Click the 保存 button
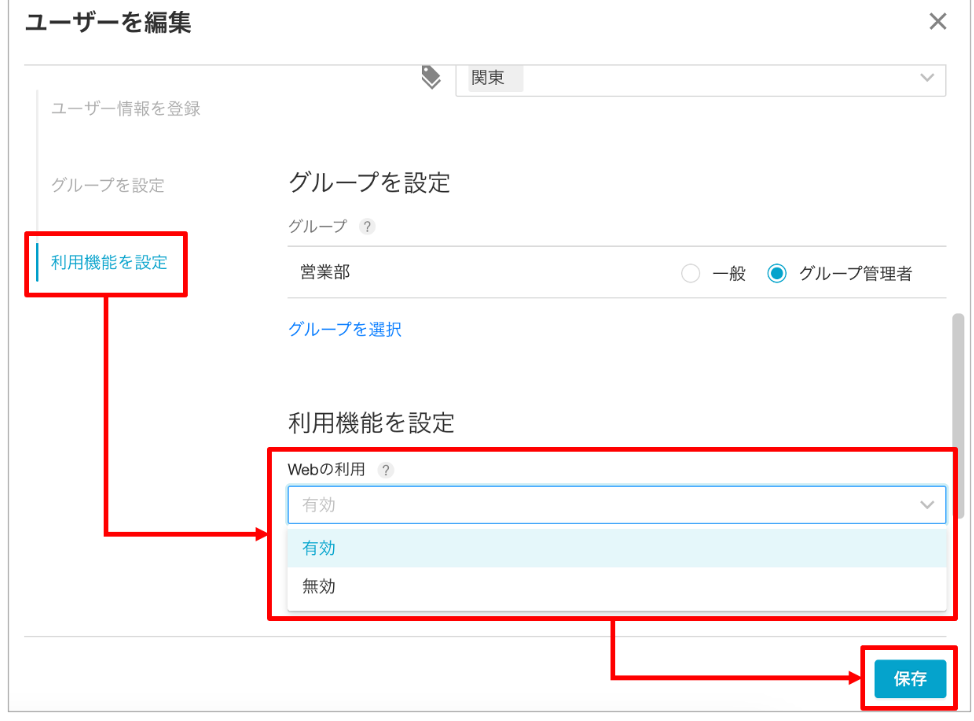The width and height of the screenshot is (974, 721). 910,679
